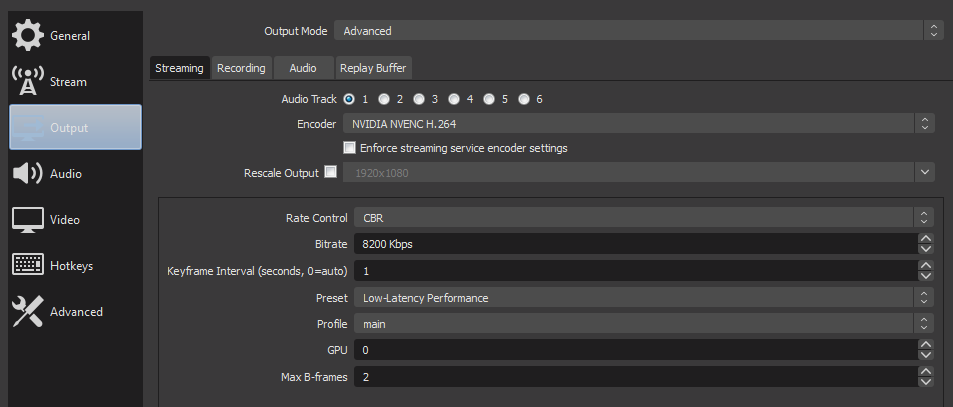The height and width of the screenshot is (407, 953).
Task: Click the Keyframe Interval label text
Action: tap(257, 271)
